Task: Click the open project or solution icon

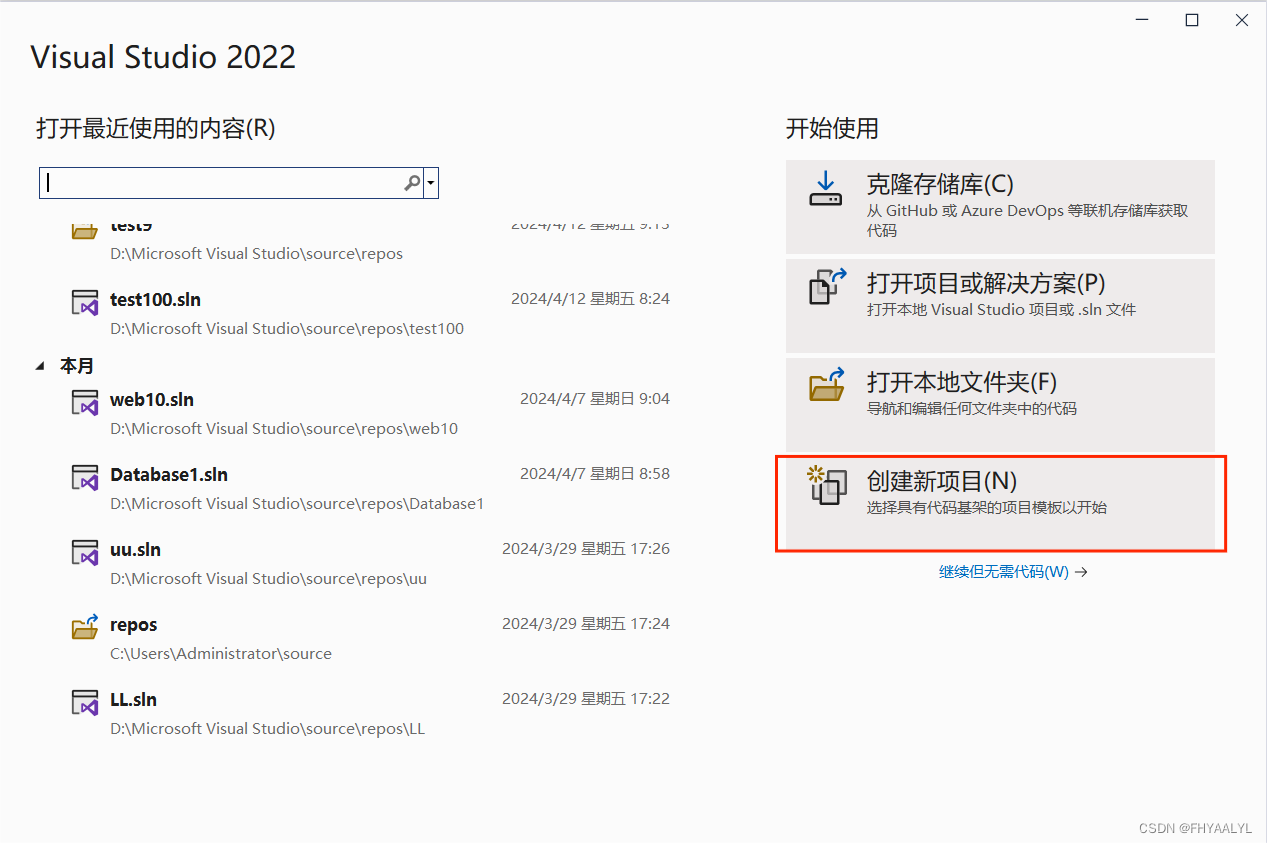Action: tap(827, 286)
